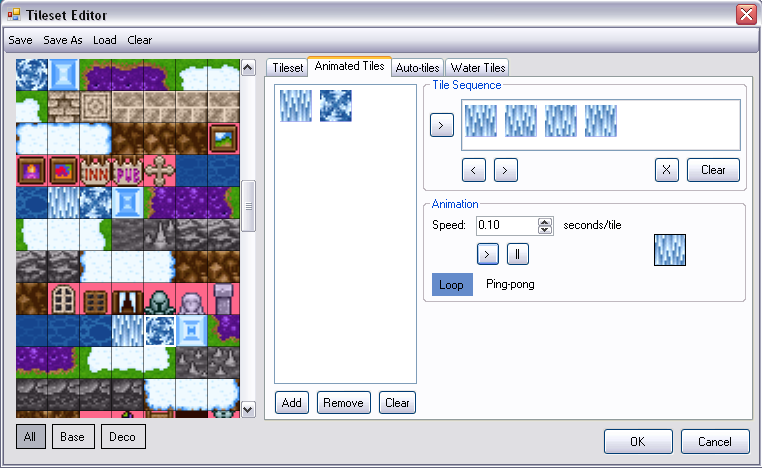
Task: Select the purple bust statue tile
Action: pyautogui.click(x=191, y=299)
